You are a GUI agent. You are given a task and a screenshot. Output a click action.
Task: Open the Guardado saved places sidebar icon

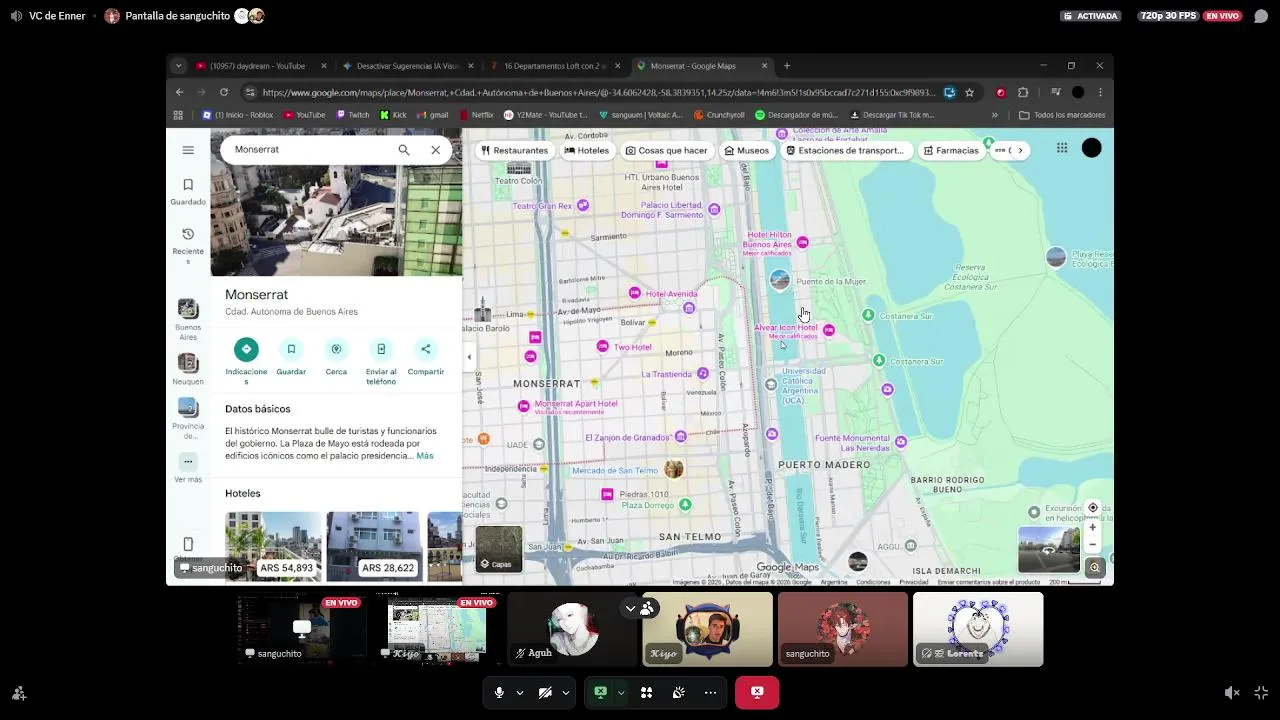(188, 191)
